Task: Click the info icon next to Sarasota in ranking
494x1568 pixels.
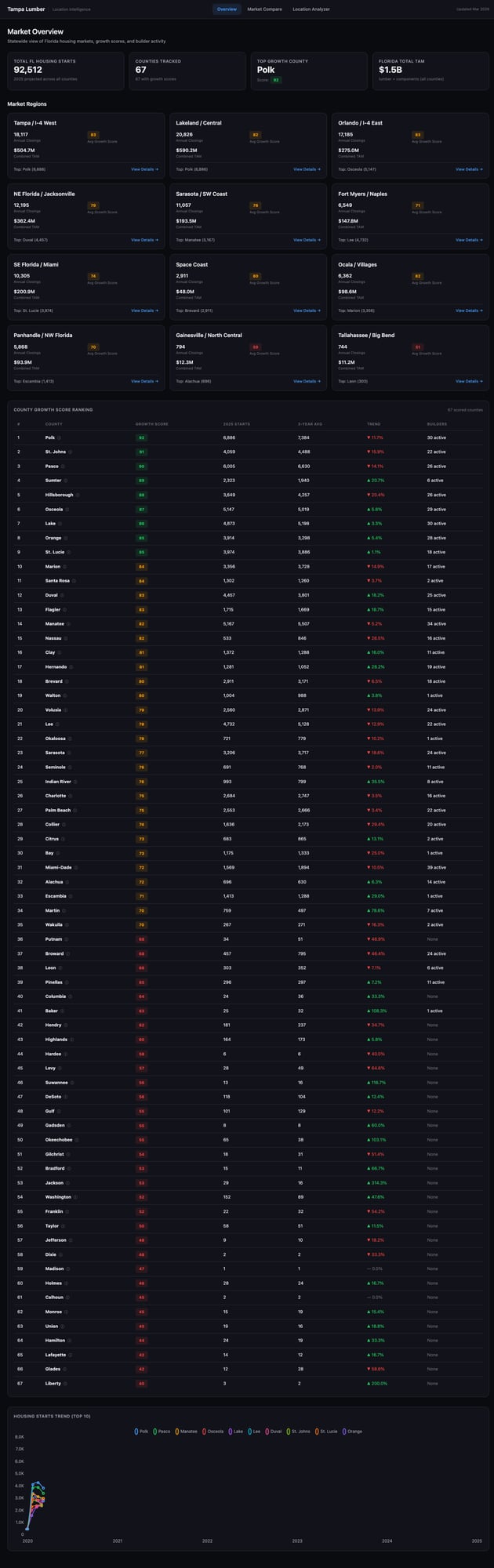Action: [x=69, y=753]
